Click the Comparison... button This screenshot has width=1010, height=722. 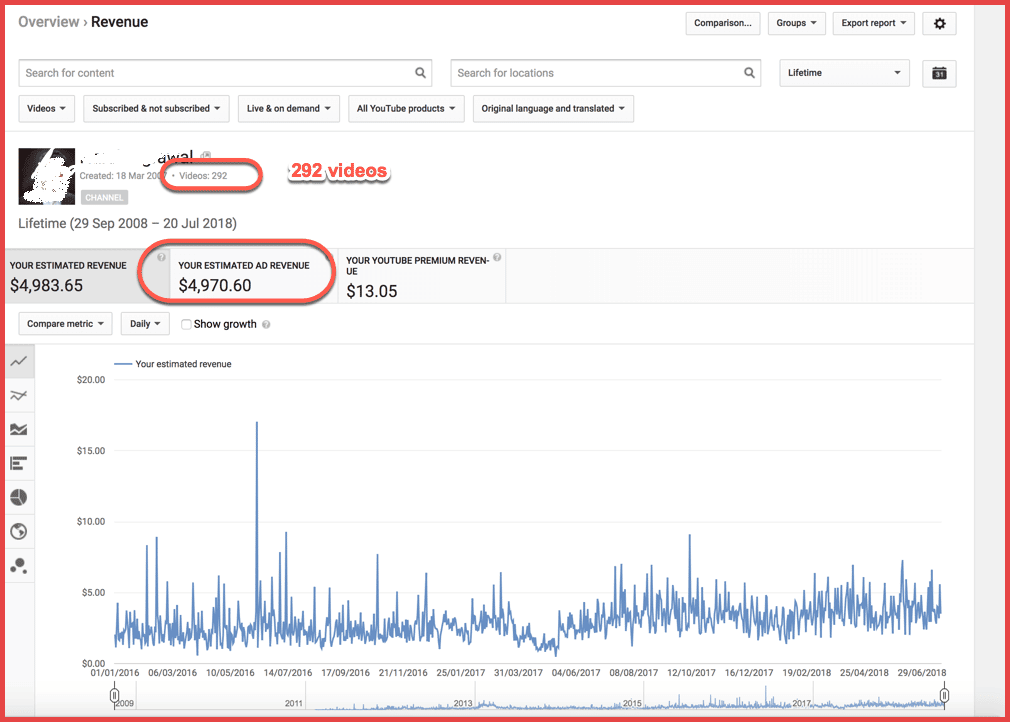click(x=723, y=24)
